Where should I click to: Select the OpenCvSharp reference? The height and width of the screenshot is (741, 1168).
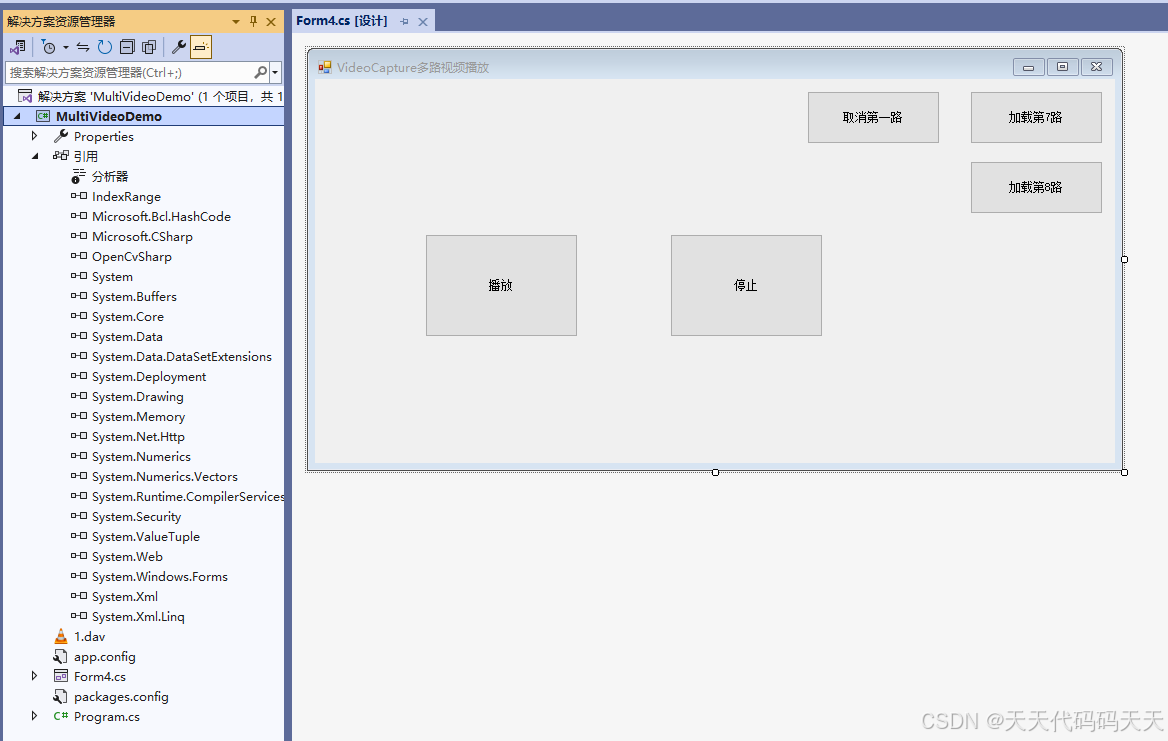click(132, 257)
